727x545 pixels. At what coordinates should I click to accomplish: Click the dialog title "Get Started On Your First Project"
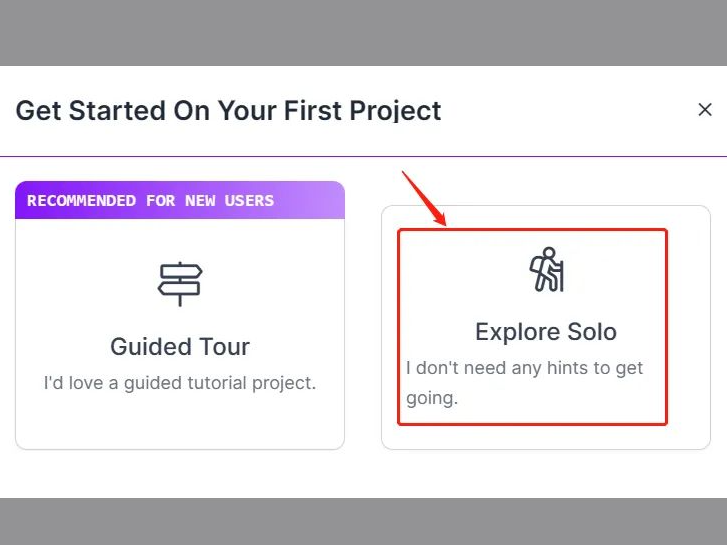point(228,110)
